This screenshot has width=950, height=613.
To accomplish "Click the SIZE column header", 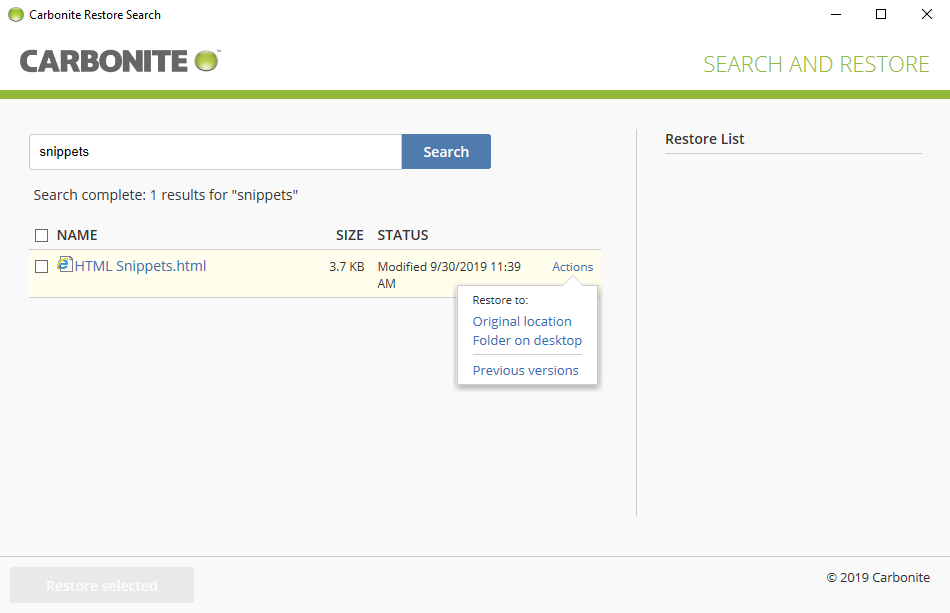I will point(350,234).
